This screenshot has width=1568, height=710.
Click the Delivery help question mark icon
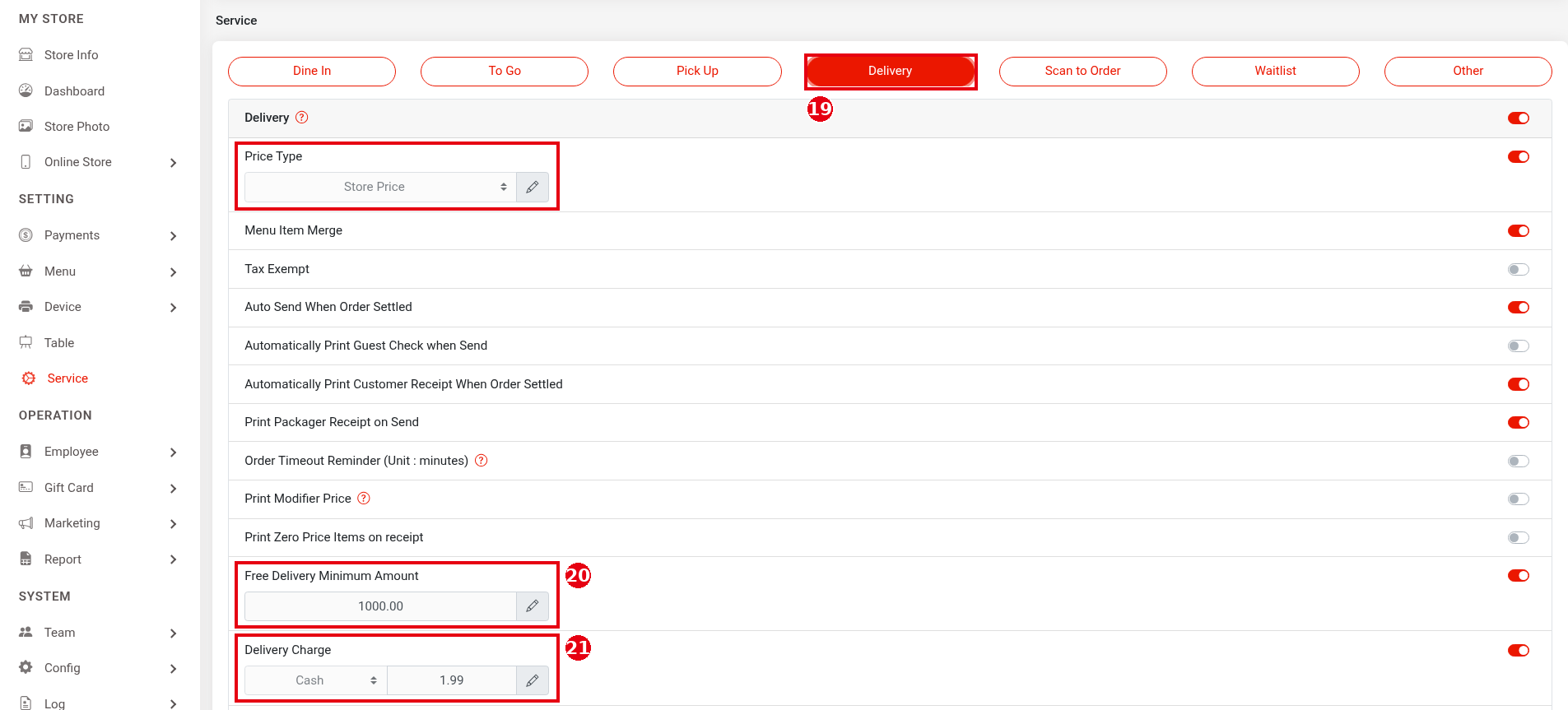point(302,117)
